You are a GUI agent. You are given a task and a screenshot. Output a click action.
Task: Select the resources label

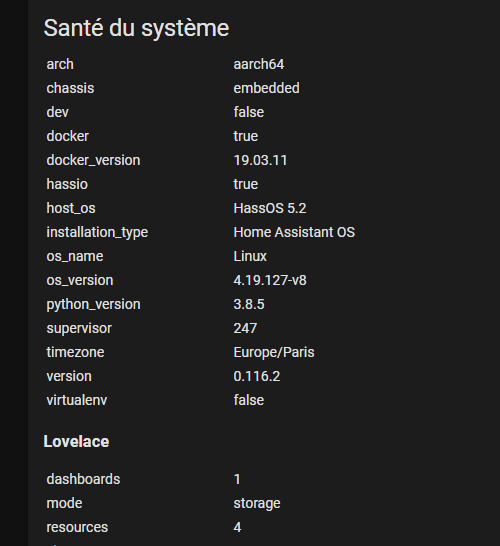77,527
